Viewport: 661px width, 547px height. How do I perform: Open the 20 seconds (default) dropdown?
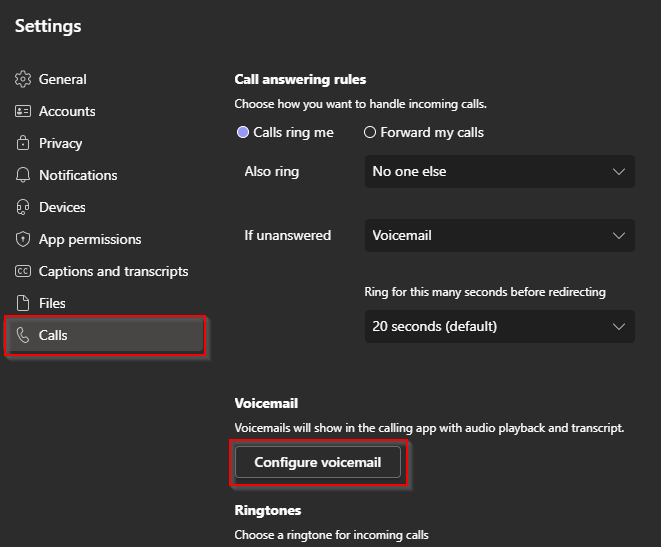(x=500, y=327)
